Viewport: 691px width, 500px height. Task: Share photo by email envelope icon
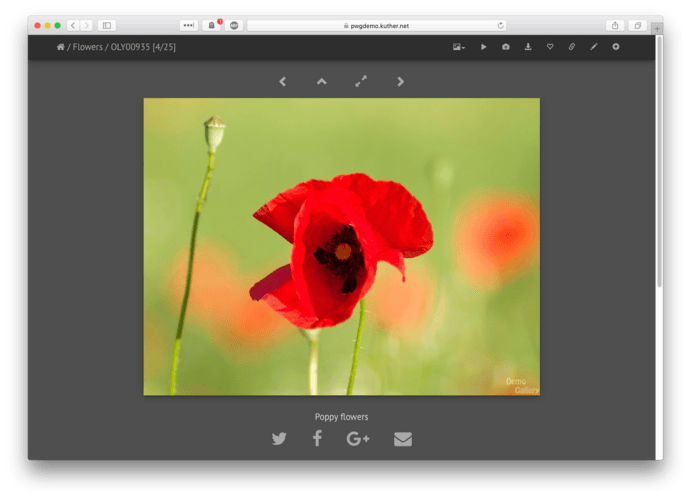click(402, 438)
